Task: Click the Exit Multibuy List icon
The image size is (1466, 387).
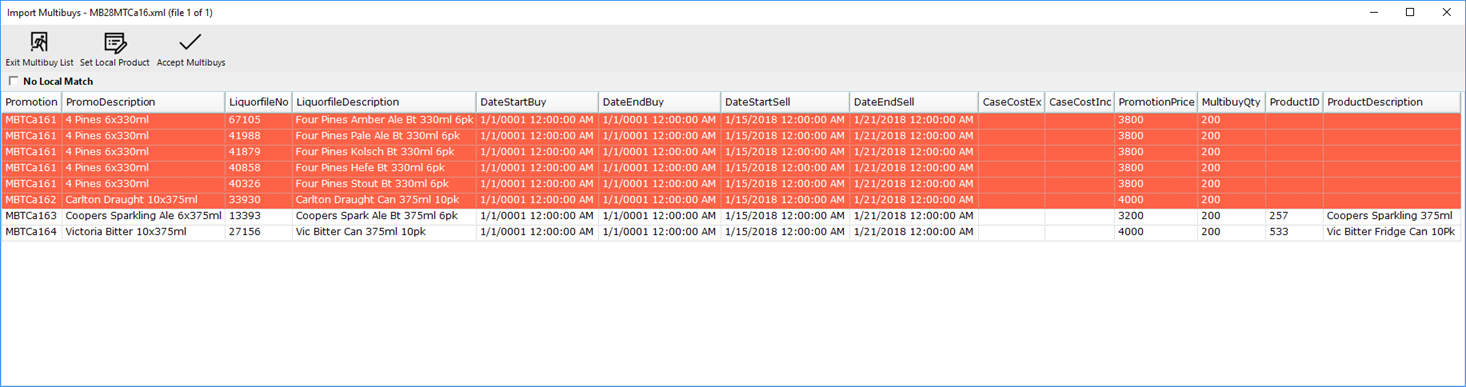Action: (39, 42)
